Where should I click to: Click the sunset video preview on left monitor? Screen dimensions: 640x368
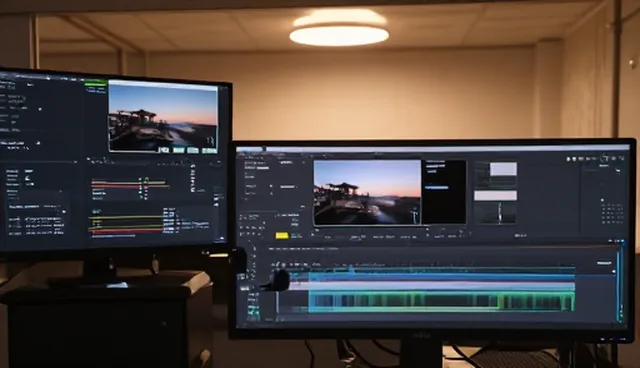pos(163,117)
